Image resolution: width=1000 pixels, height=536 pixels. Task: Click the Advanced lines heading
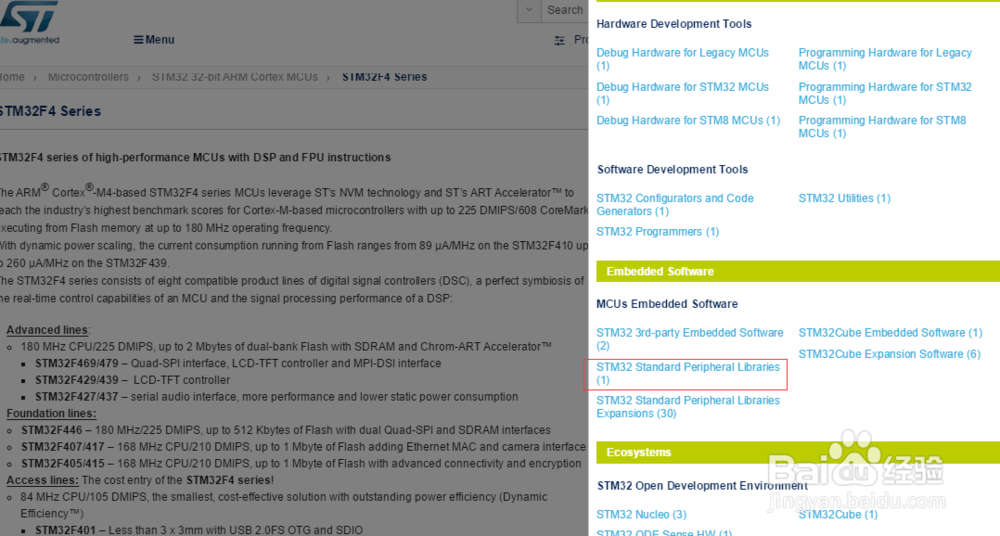[x=48, y=330]
